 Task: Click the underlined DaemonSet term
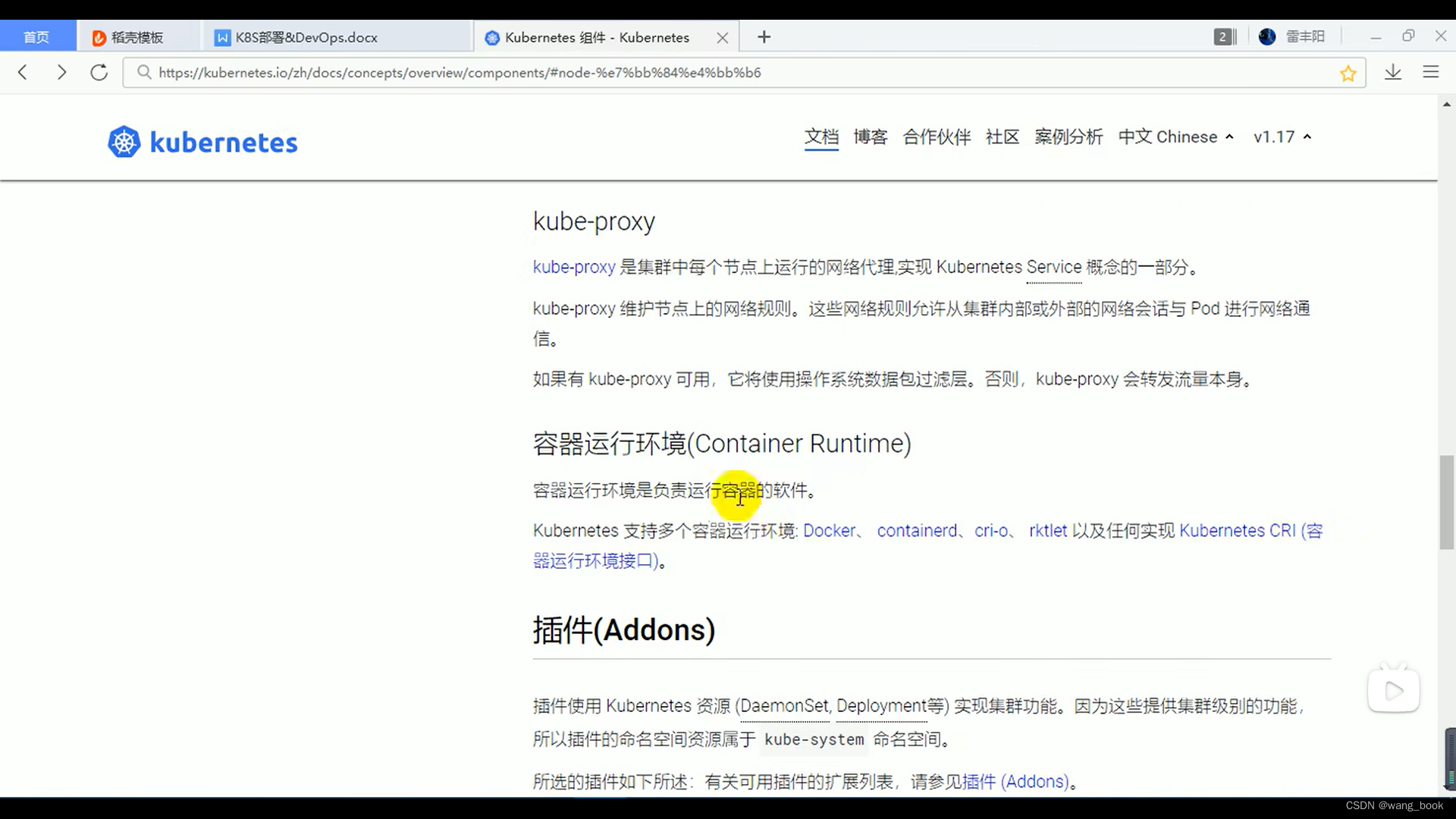tap(785, 706)
